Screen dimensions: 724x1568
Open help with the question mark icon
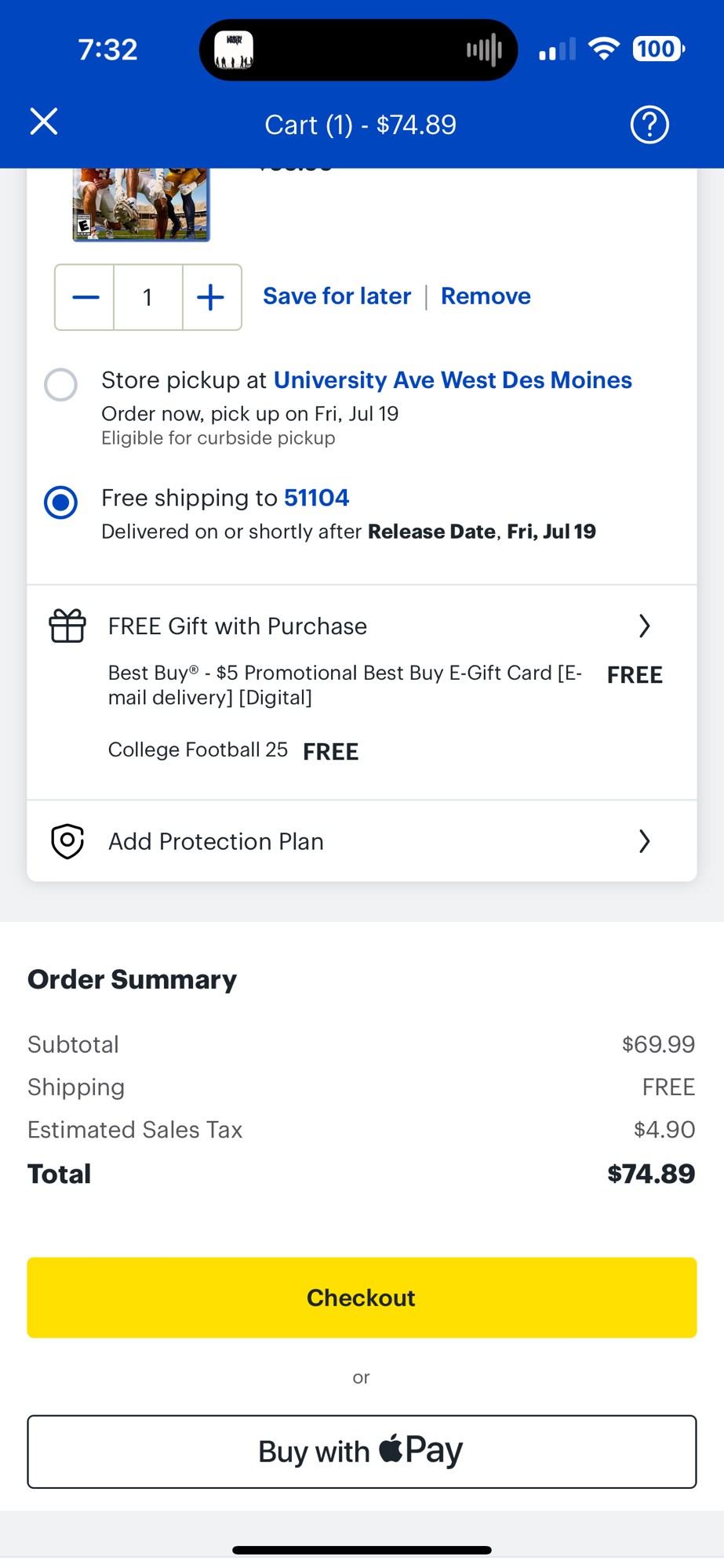pos(649,125)
